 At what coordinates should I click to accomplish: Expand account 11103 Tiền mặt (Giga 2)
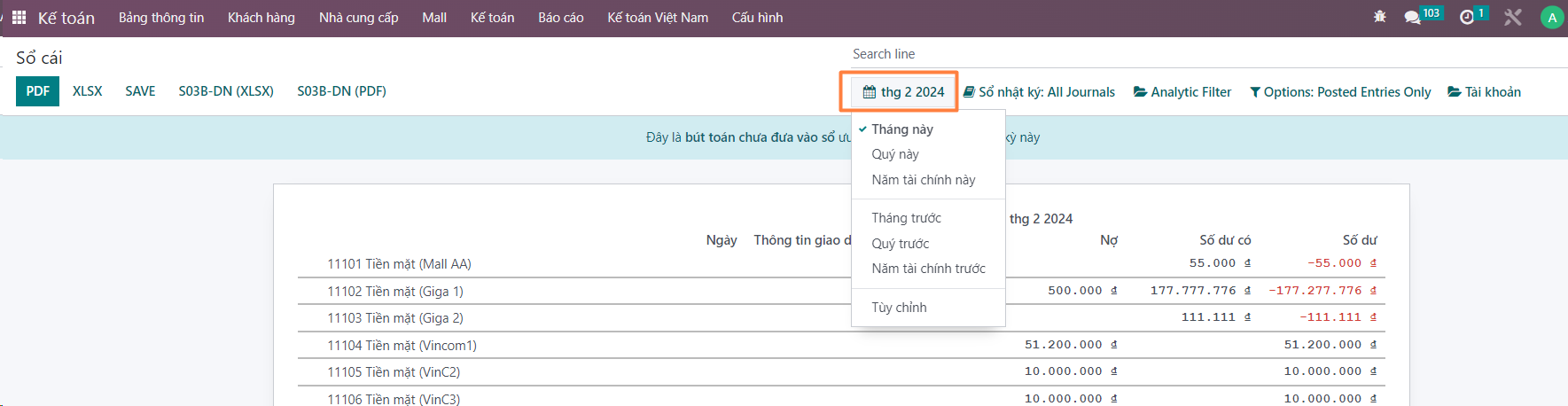click(395, 318)
